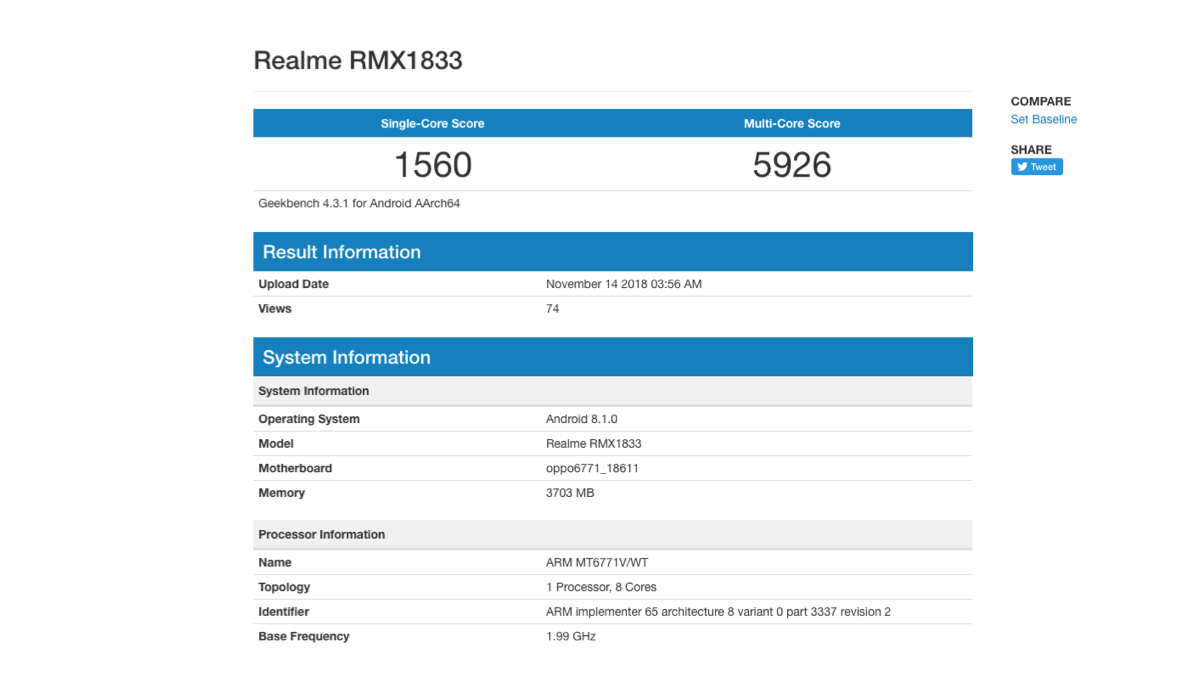The image size is (1200, 673).
Task: Click the base frequency value 1.99 GHz
Action: 571,636
